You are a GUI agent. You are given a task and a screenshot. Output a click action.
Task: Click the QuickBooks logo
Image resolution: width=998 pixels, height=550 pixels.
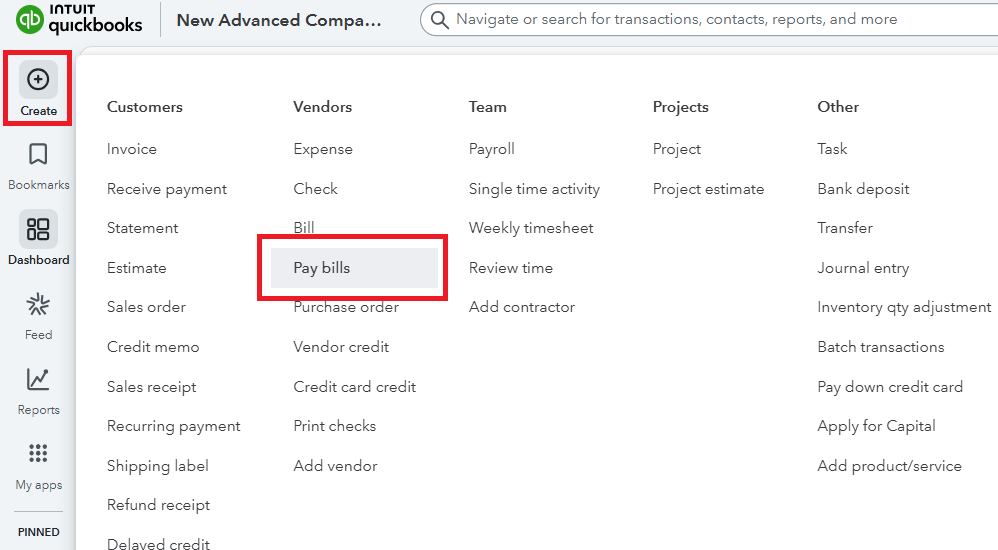[x=80, y=20]
